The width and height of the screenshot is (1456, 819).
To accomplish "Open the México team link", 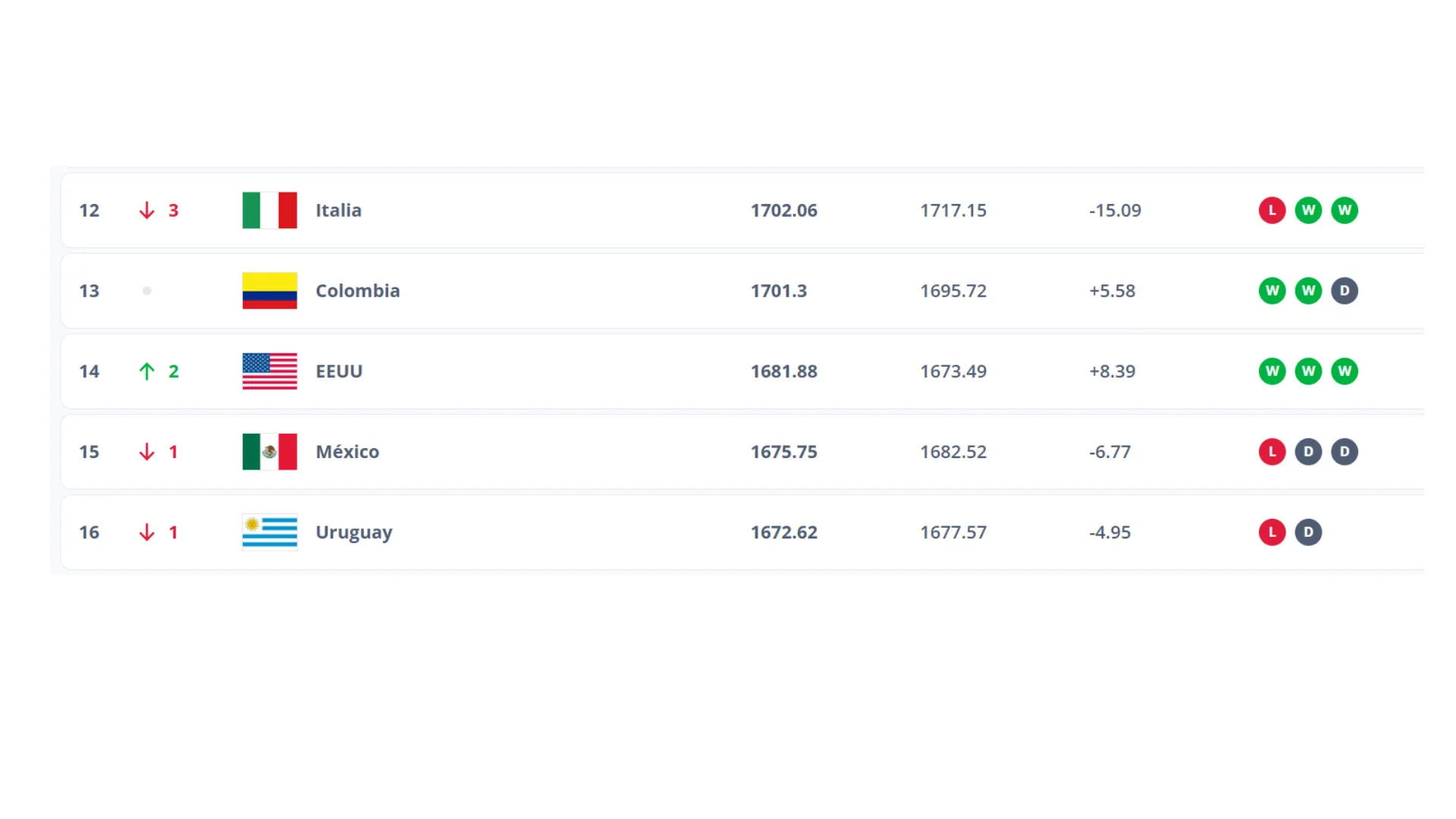I will (x=347, y=451).
